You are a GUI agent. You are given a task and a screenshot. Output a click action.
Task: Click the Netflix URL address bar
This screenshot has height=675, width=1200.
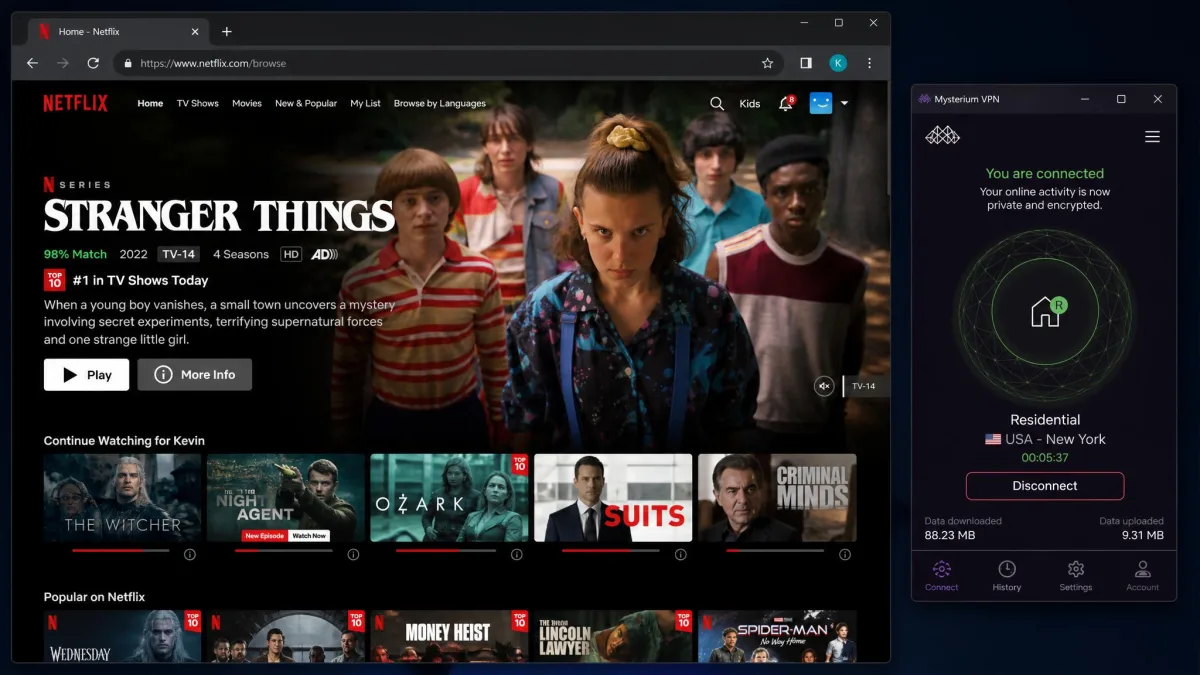[x=448, y=63]
